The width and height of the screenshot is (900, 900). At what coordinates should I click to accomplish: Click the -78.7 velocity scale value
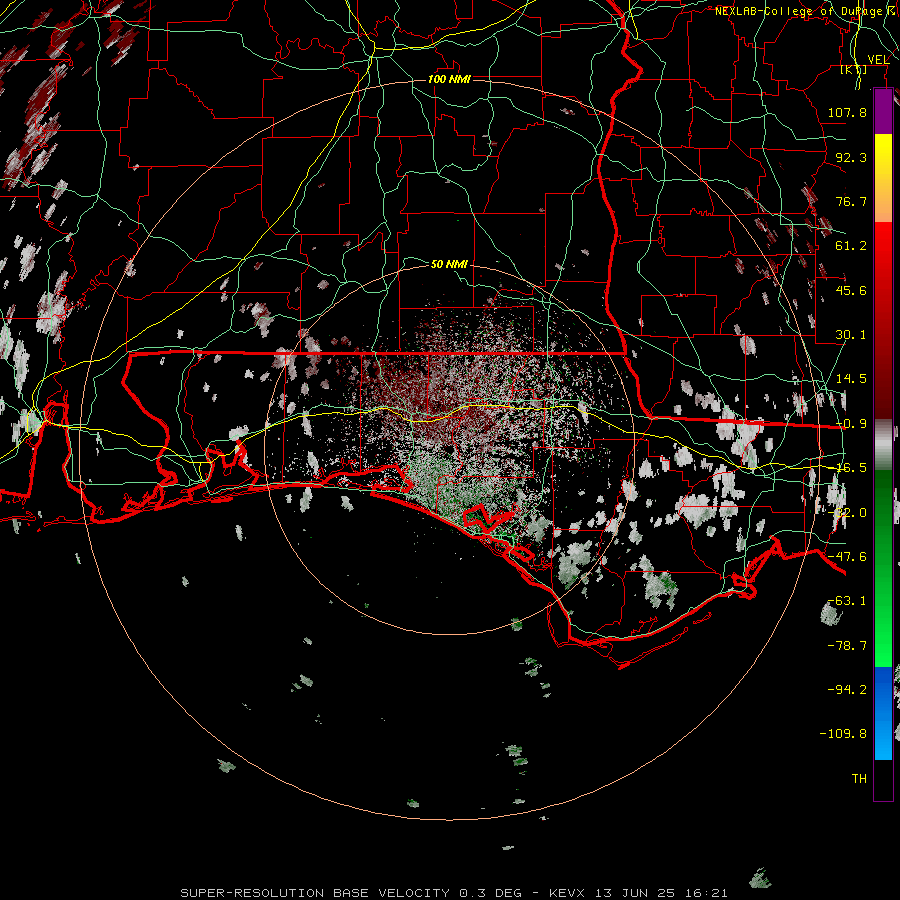coord(847,646)
